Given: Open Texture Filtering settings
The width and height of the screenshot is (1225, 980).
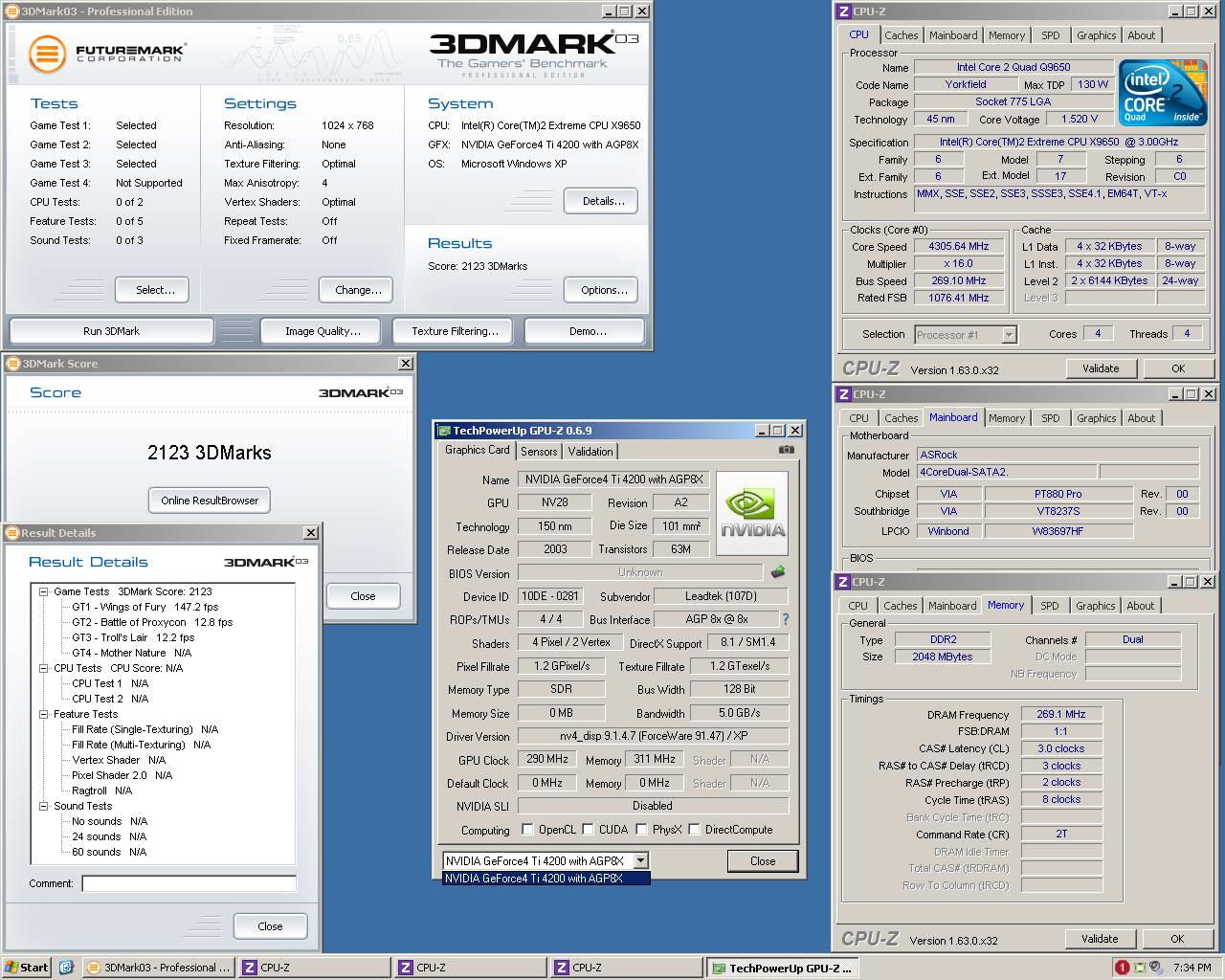Looking at the screenshot, I should click(x=455, y=331).
